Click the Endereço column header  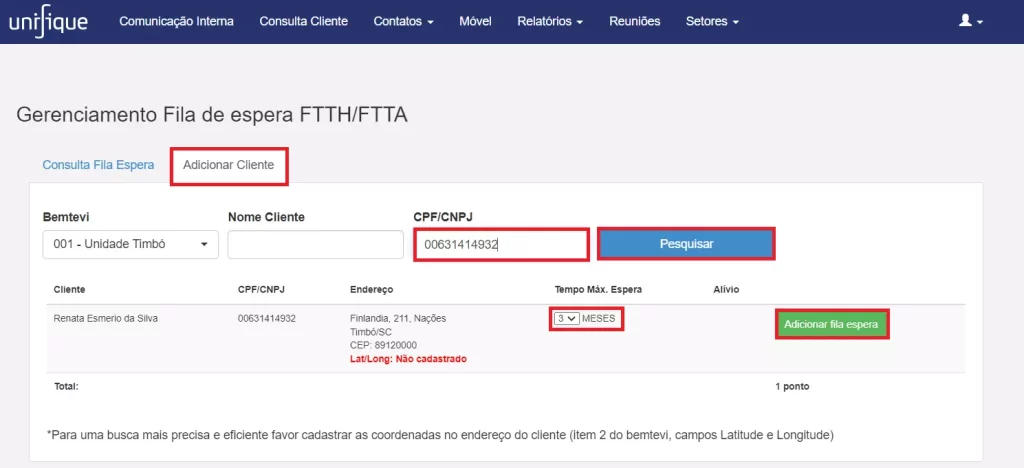(372, 290)
